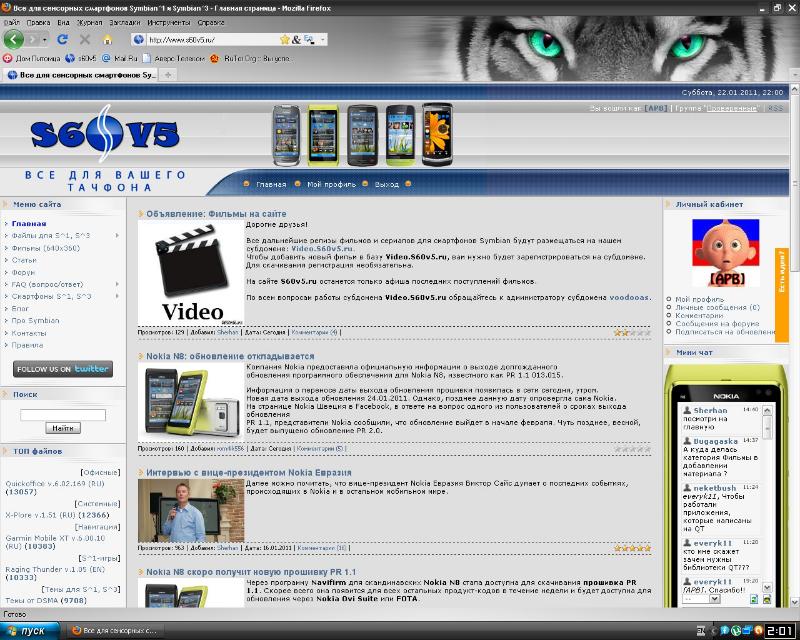The width and height of the screenshot is (800, 640).
Task: Click the site search input field
Action: pyautogui.click(x=63, y=415)
